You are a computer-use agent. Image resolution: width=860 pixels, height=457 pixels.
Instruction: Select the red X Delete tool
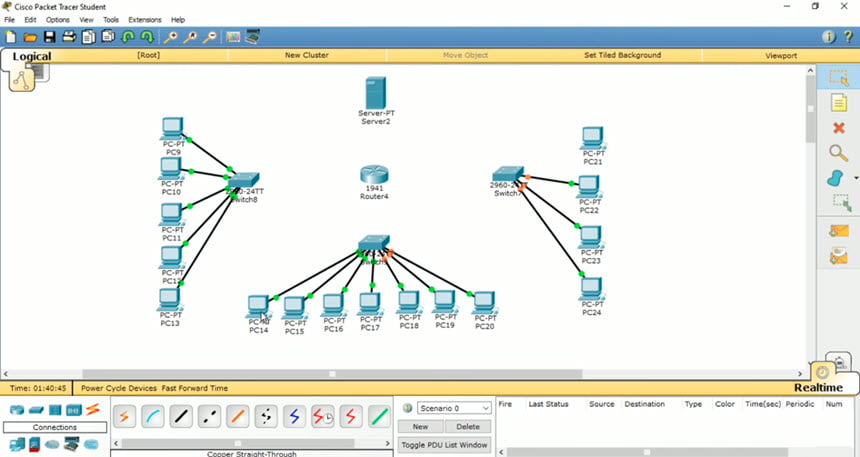839,128
